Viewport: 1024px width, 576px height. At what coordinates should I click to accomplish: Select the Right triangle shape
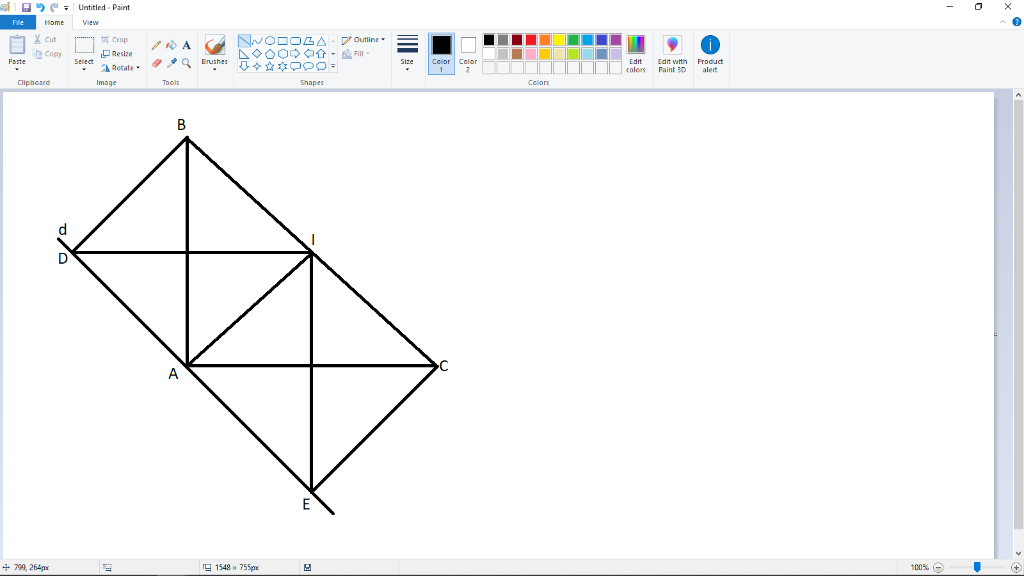(244, 54)
